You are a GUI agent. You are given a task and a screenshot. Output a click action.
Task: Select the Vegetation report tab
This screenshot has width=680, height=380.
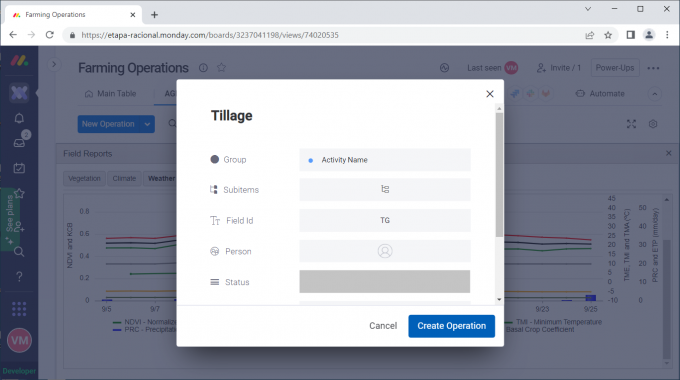pyautogui.click(x=84, y=178)
